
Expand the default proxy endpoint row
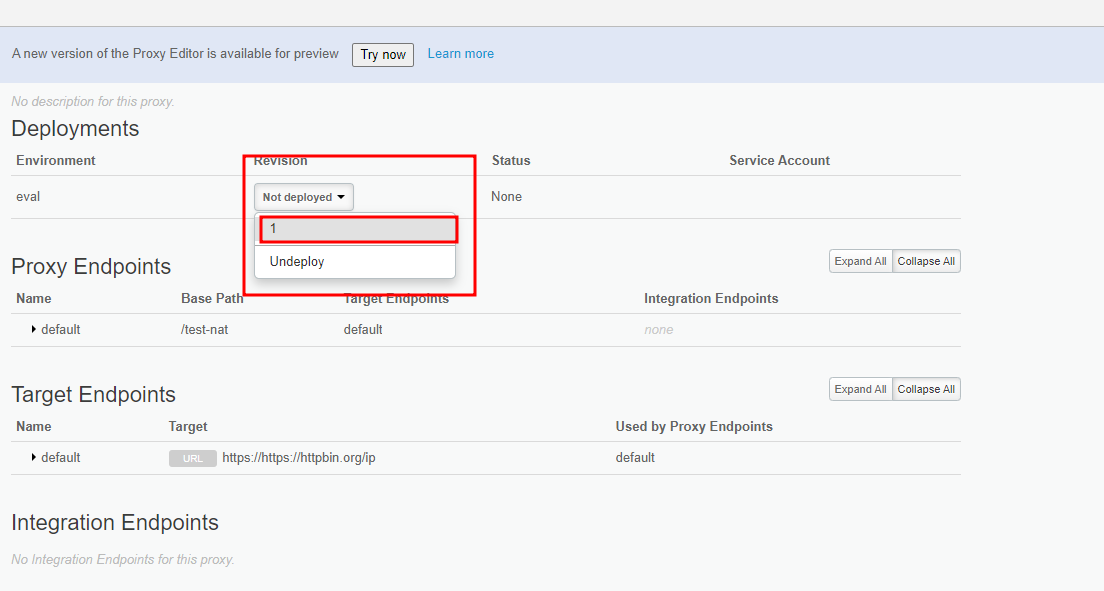pos(33,330)
